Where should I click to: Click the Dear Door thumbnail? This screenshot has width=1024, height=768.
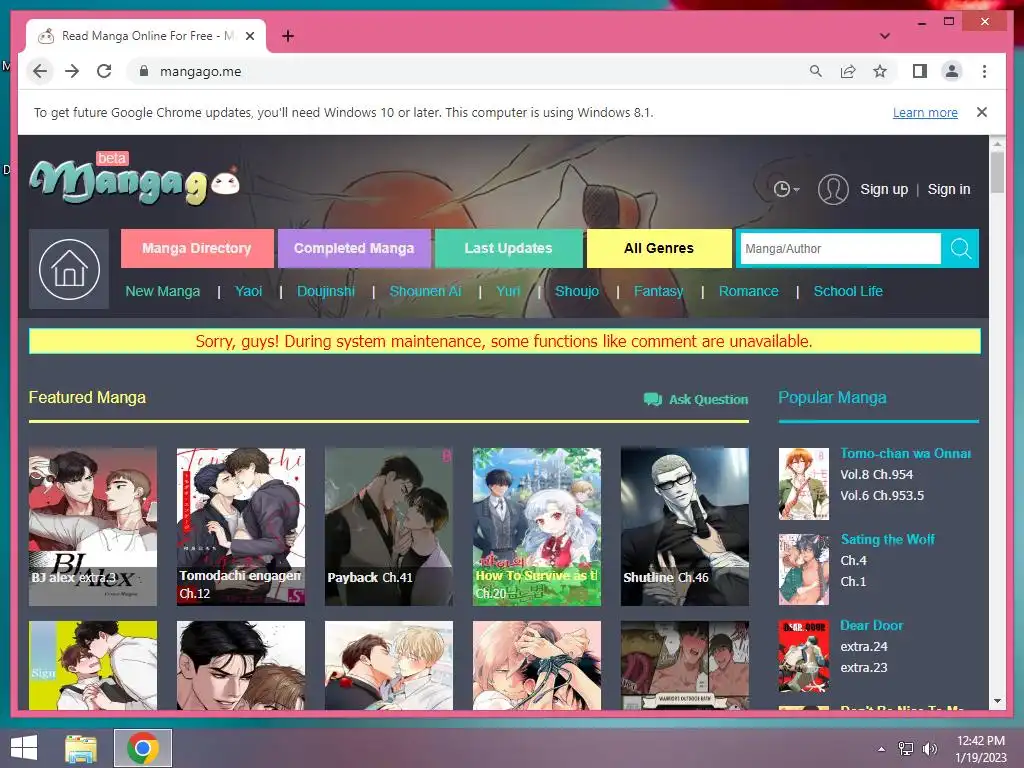point(804,655)
